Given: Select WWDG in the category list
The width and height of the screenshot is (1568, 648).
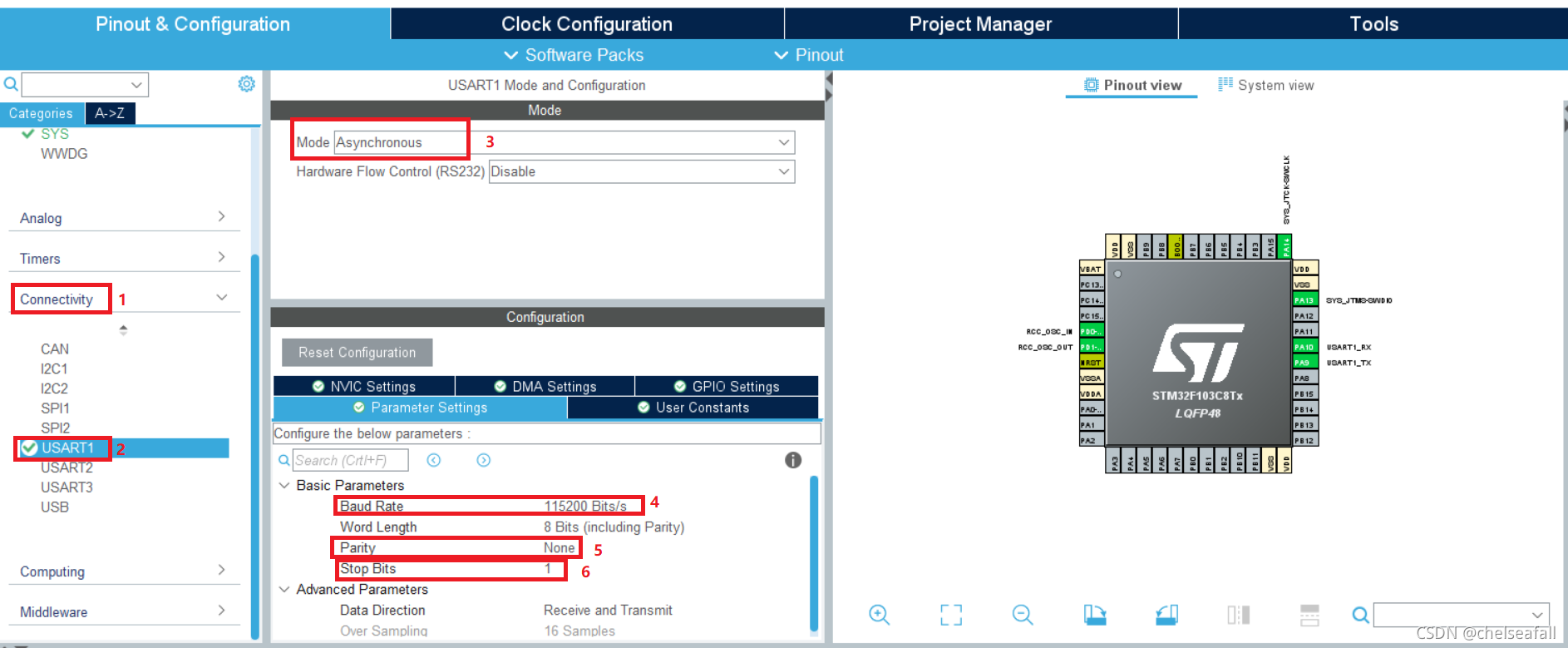Looking at the screenshot, I should (64, 154).
